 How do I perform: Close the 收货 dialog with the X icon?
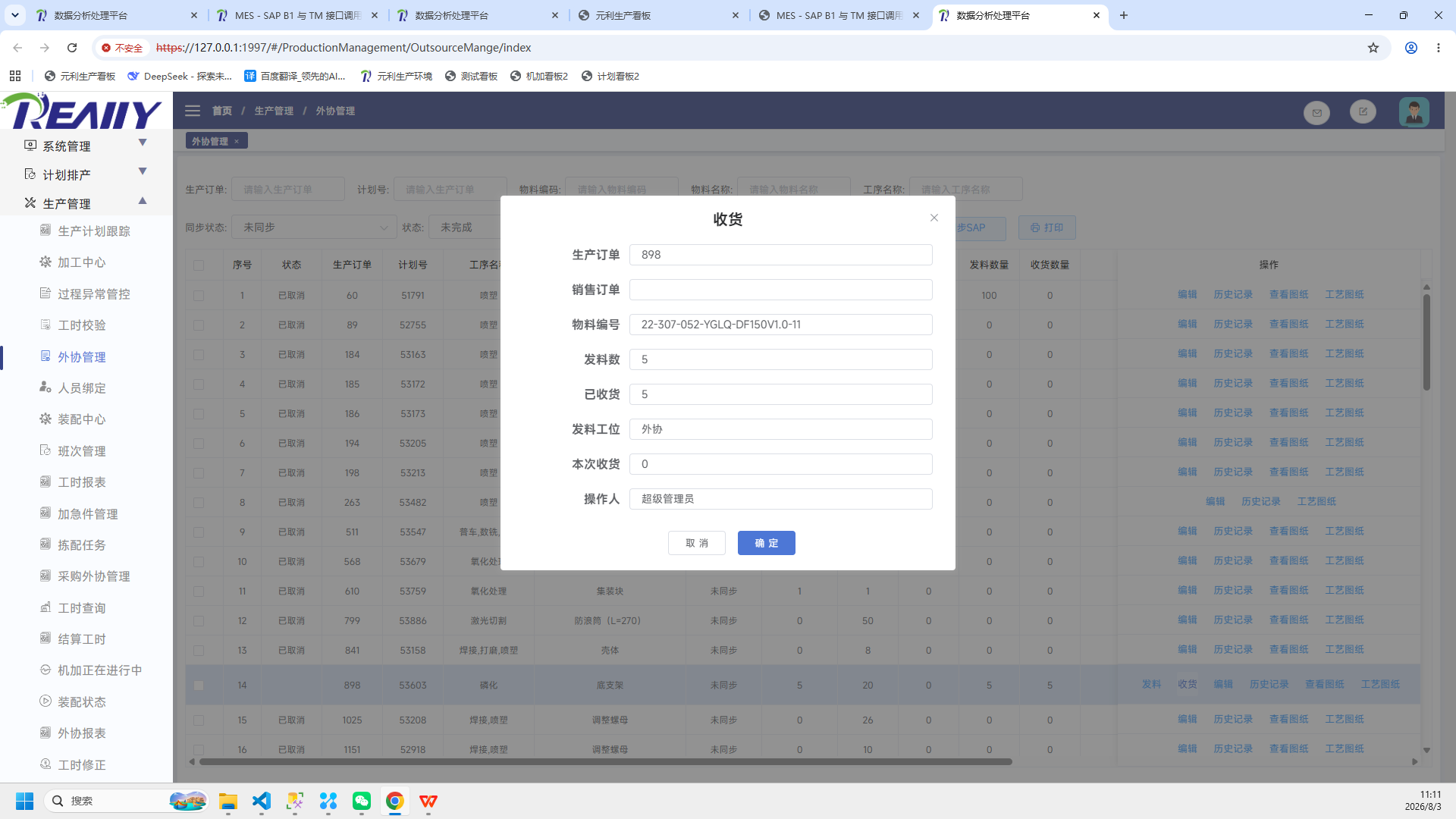[x=934, y=218]
